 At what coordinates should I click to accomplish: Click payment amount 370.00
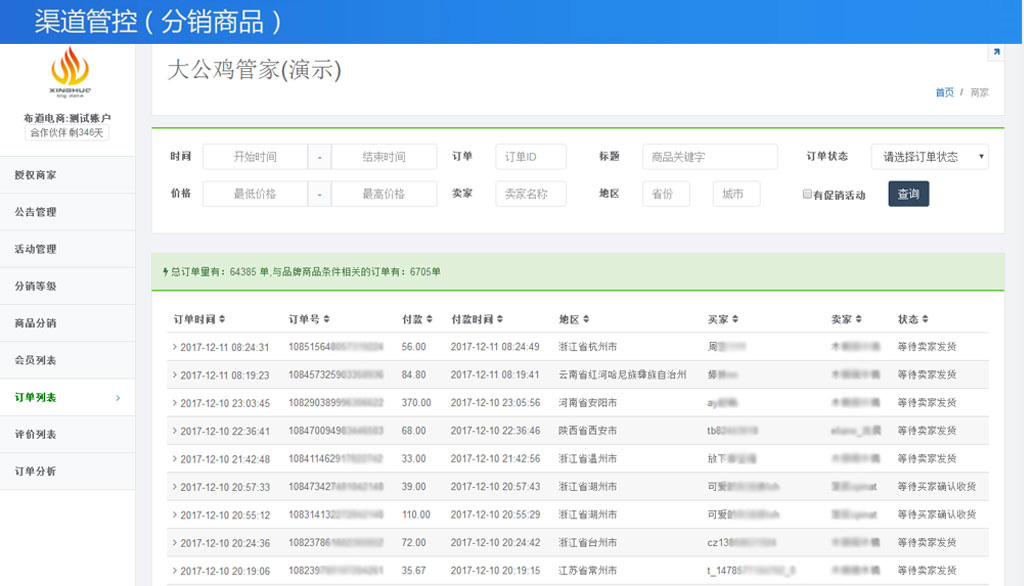click(x=416, y=403)
